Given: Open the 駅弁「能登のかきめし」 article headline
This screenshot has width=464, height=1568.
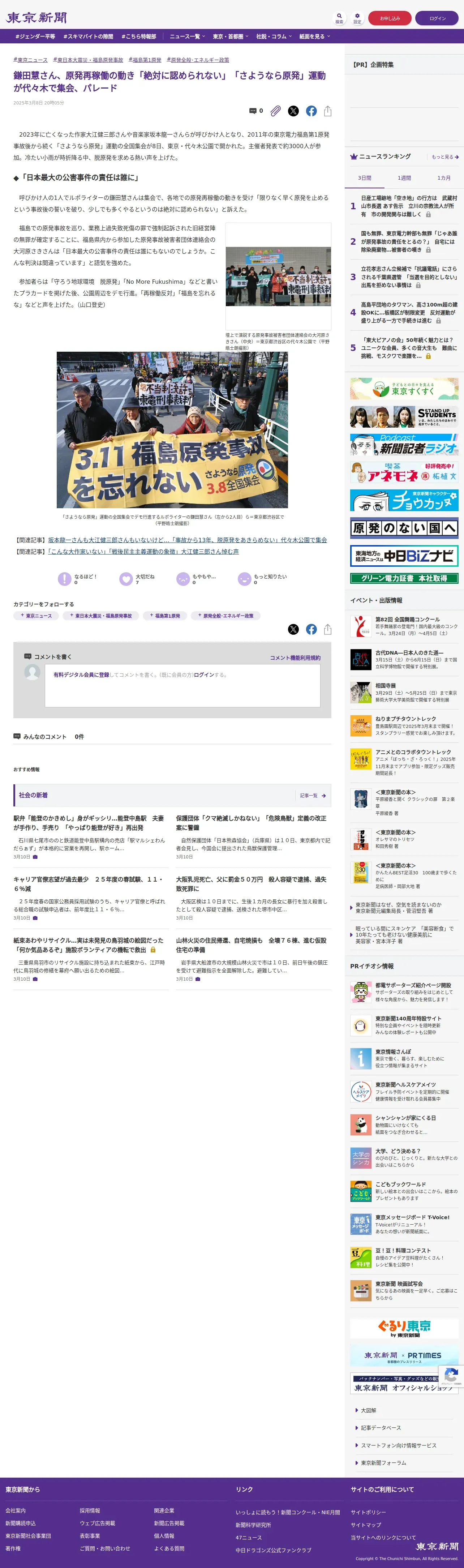Looking at the screenshot, I should pos(89,823).
